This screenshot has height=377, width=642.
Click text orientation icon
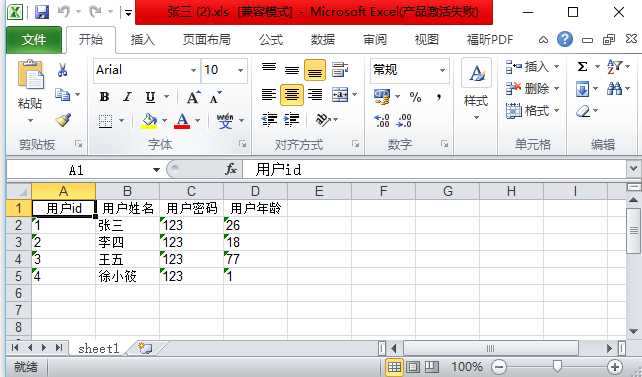pyautogui.click(x=323, y=120)
